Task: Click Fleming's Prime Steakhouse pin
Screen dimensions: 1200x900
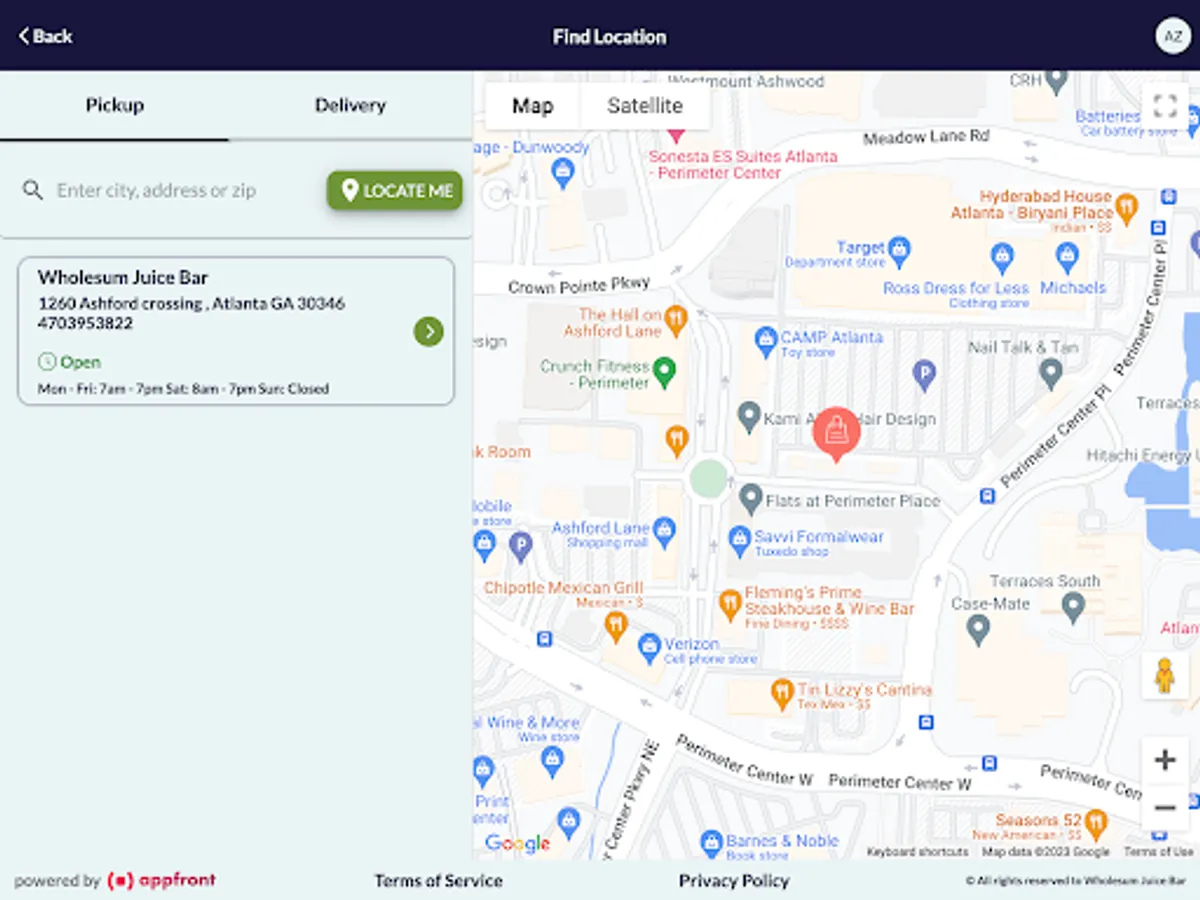Action: 730,603
